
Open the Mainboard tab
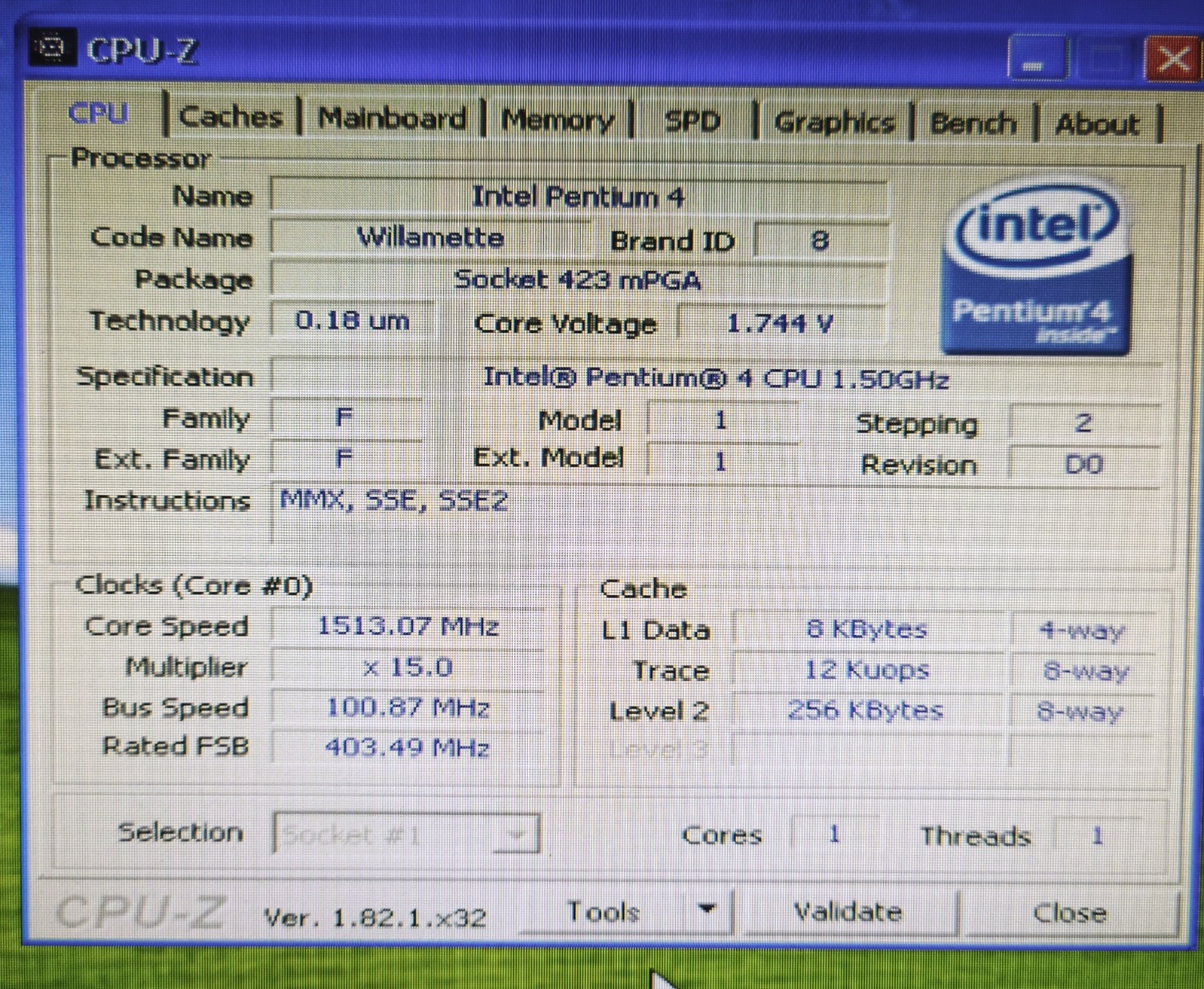tap(392, 118)
